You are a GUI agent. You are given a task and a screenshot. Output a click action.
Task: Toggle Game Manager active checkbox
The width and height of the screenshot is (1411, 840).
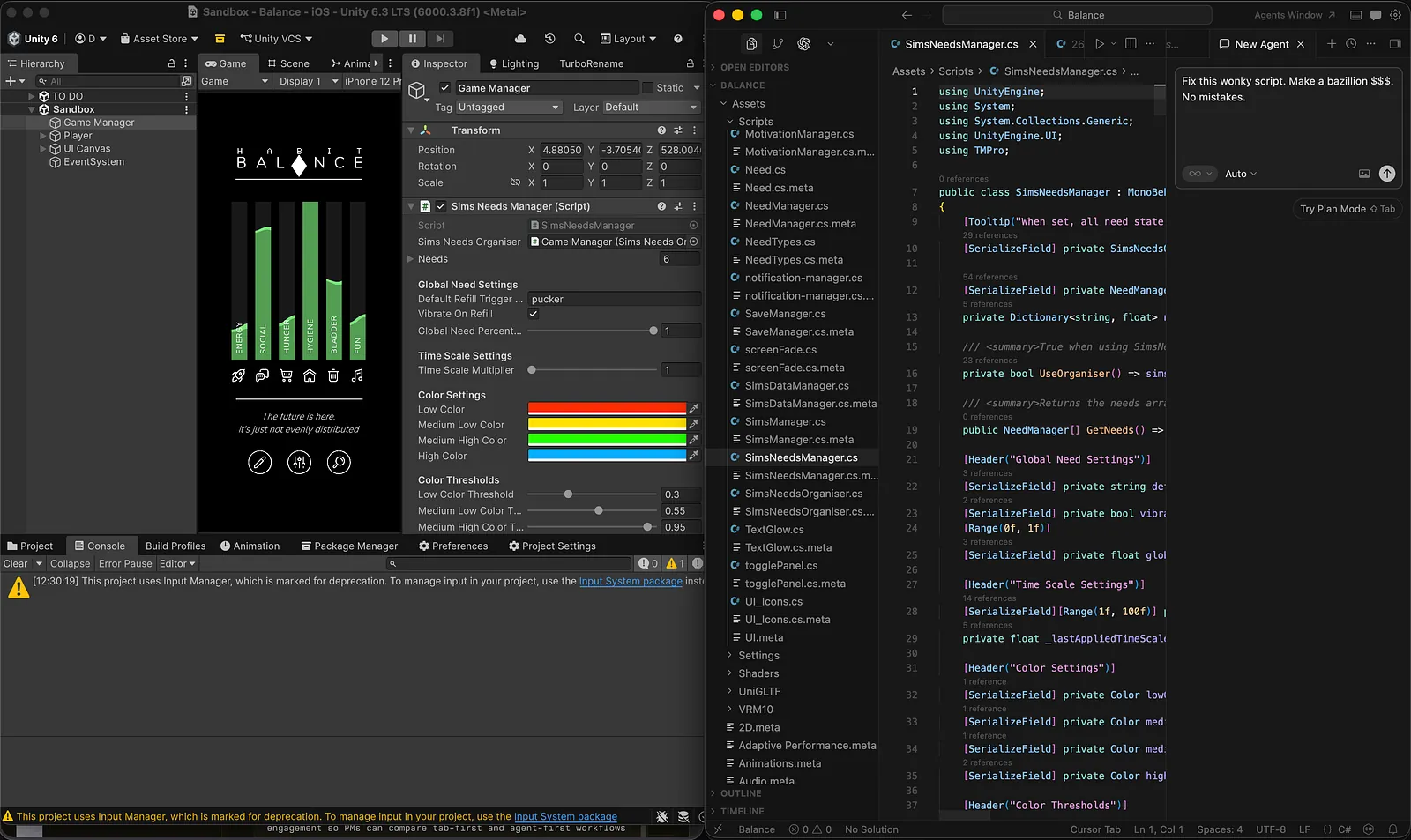tap(445, 88)
